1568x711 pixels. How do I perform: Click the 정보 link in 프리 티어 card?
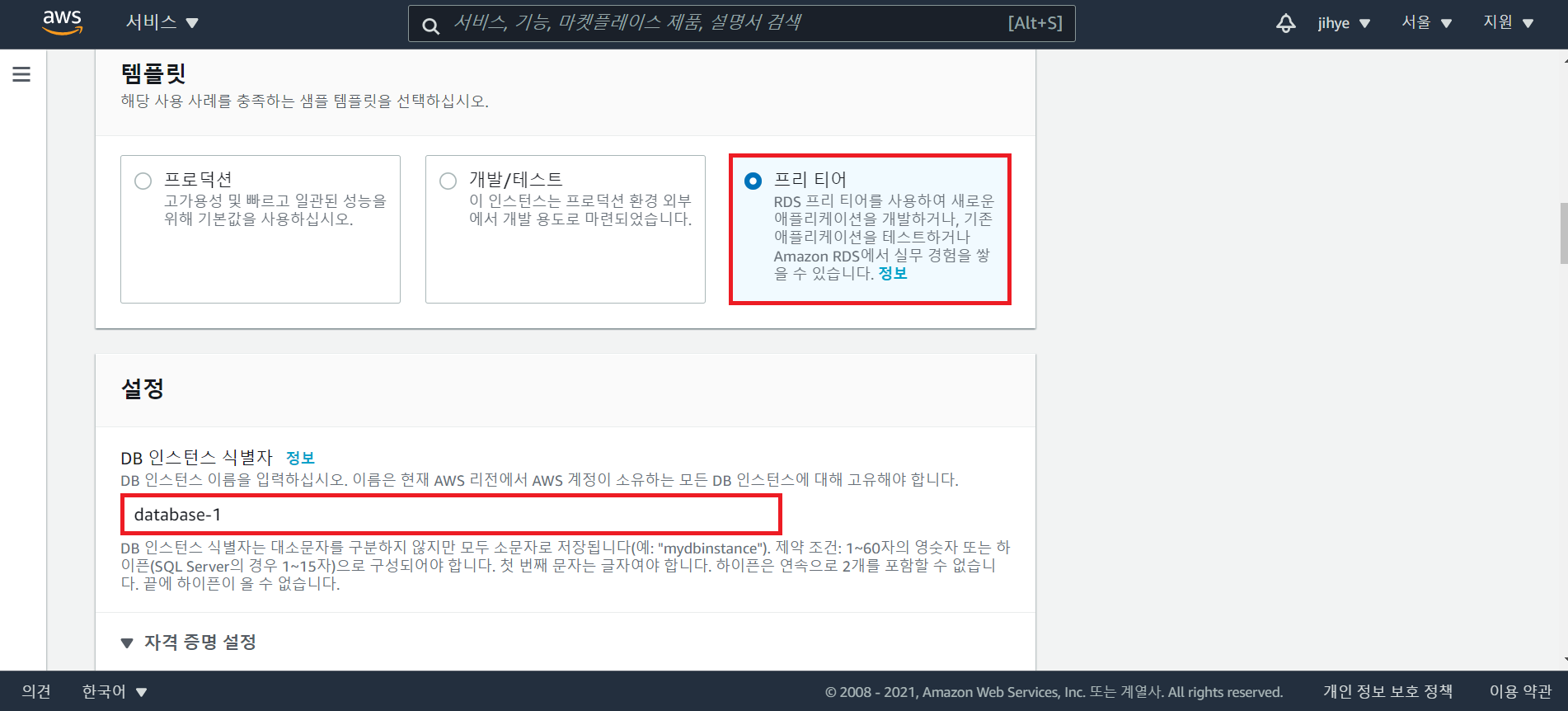click(x=893, y=273)
